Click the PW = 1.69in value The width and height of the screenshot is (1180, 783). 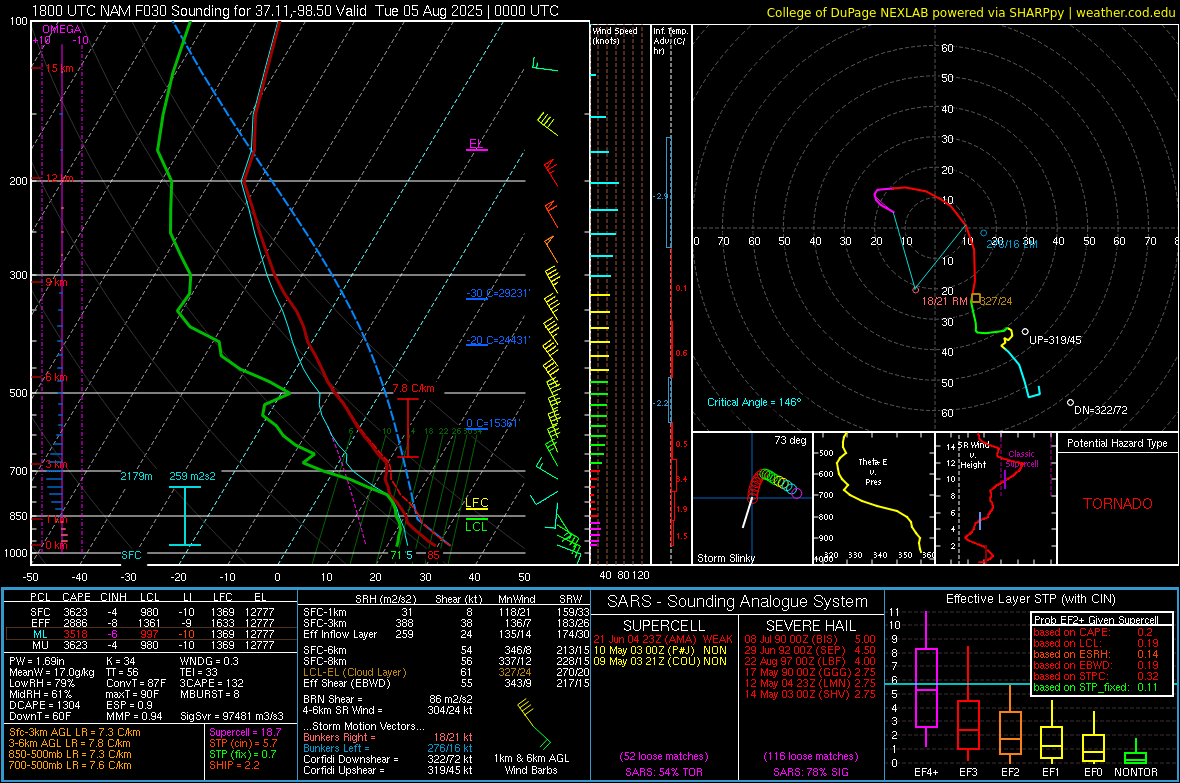click(x=36, y=661)
